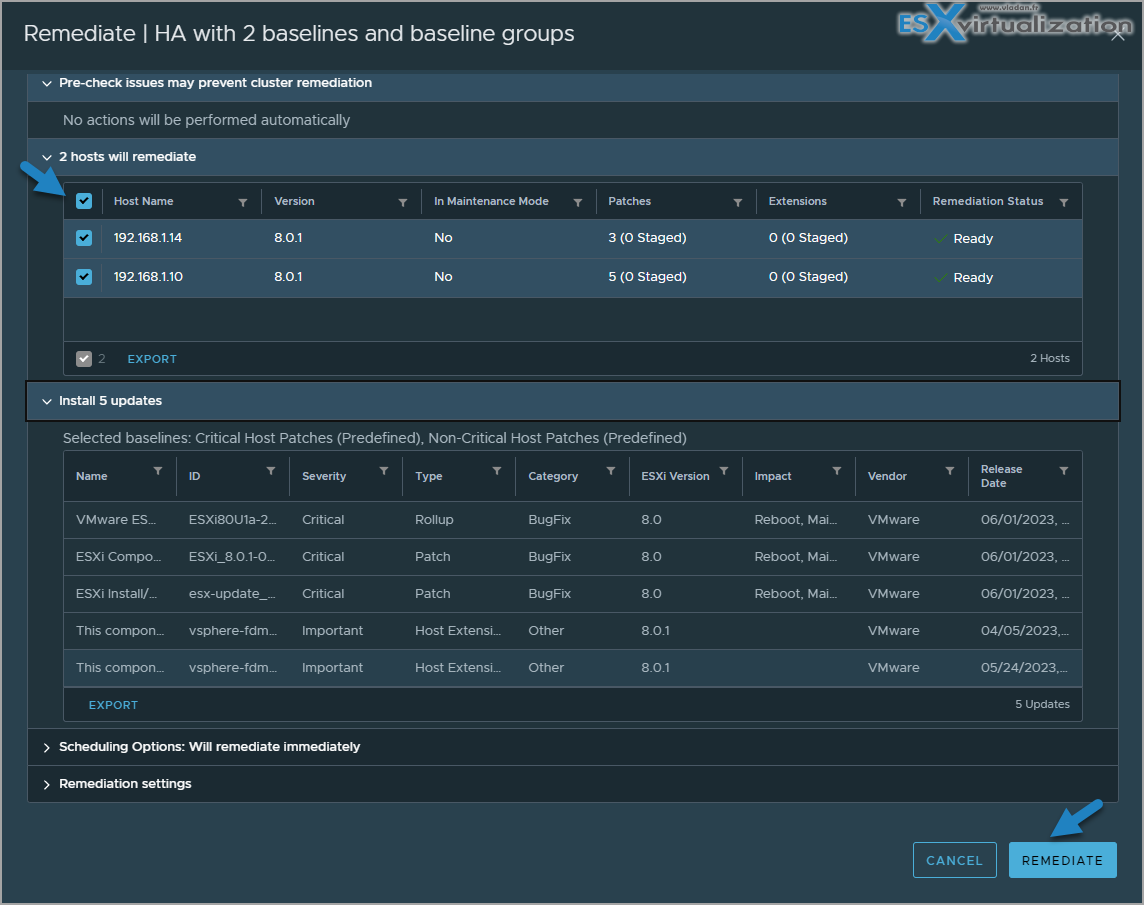Filter the In Maintenance Mode column
The height and width of the screenshot is (905, 1144).
pyautogui.click(x=578, y=202)
